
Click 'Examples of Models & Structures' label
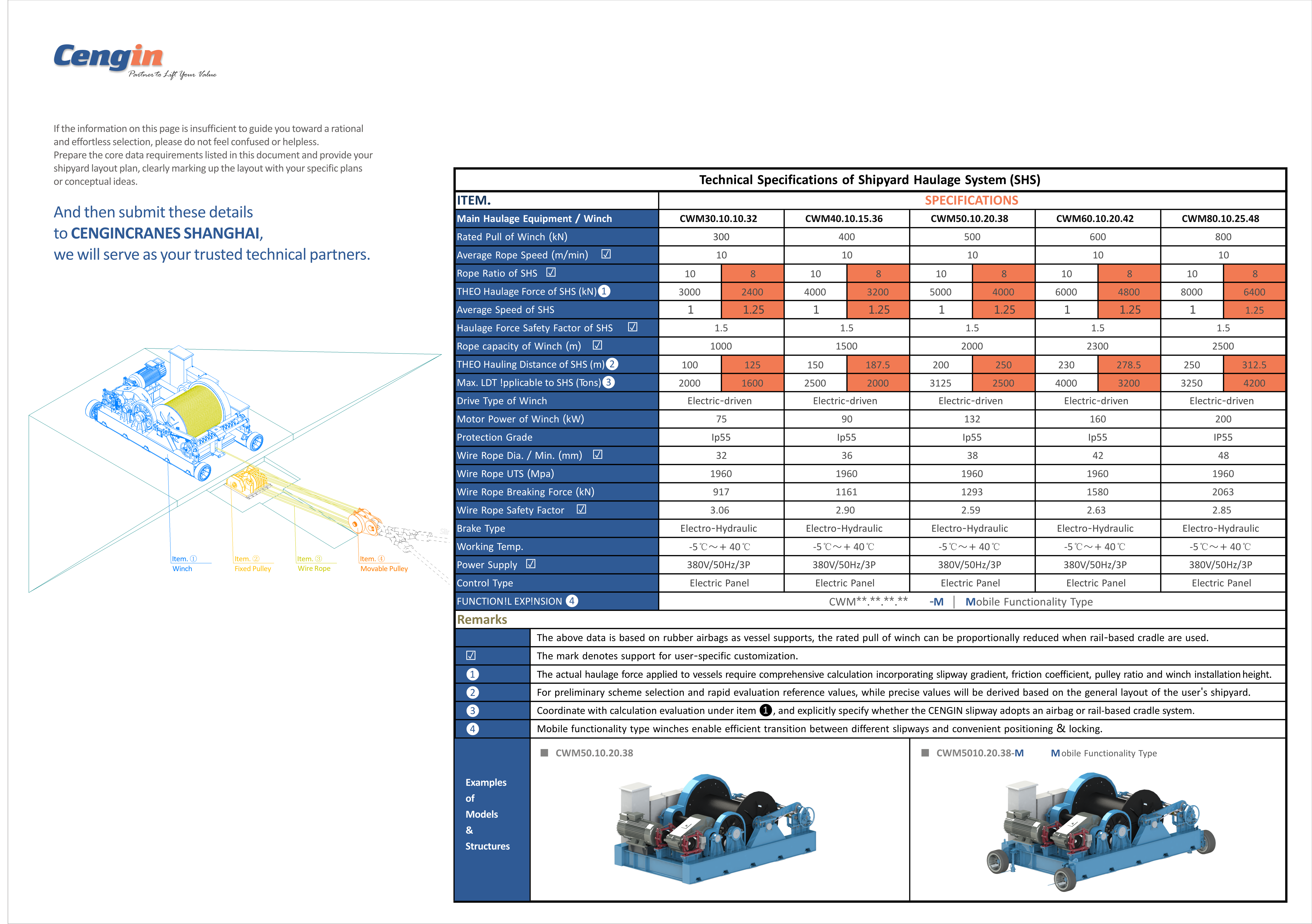pyautogui.click(x=487, y=814)
